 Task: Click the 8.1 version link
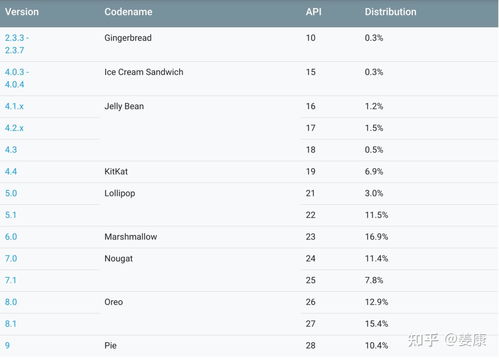11,324
